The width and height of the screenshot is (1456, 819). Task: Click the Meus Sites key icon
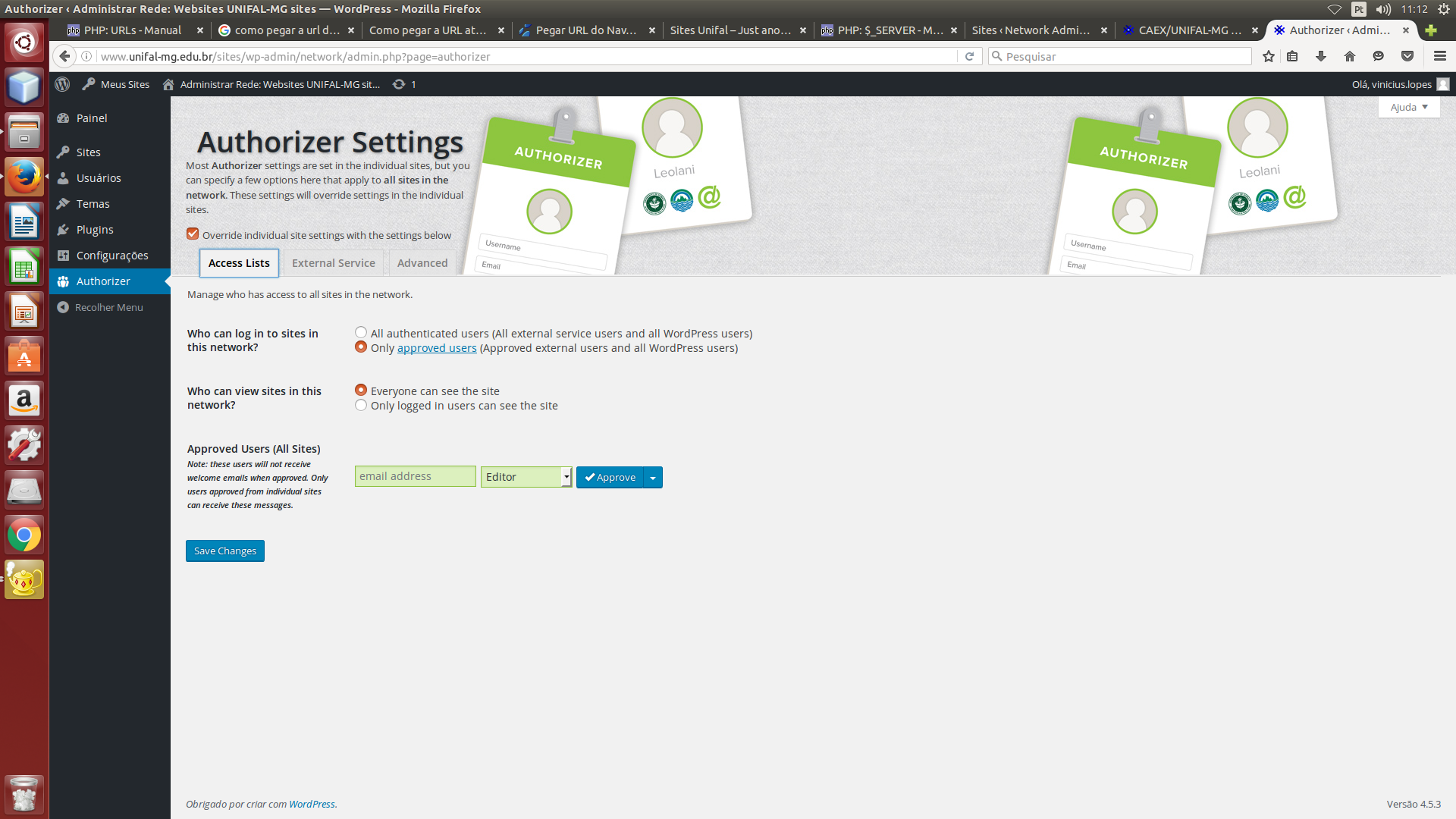tap(89, 84)
